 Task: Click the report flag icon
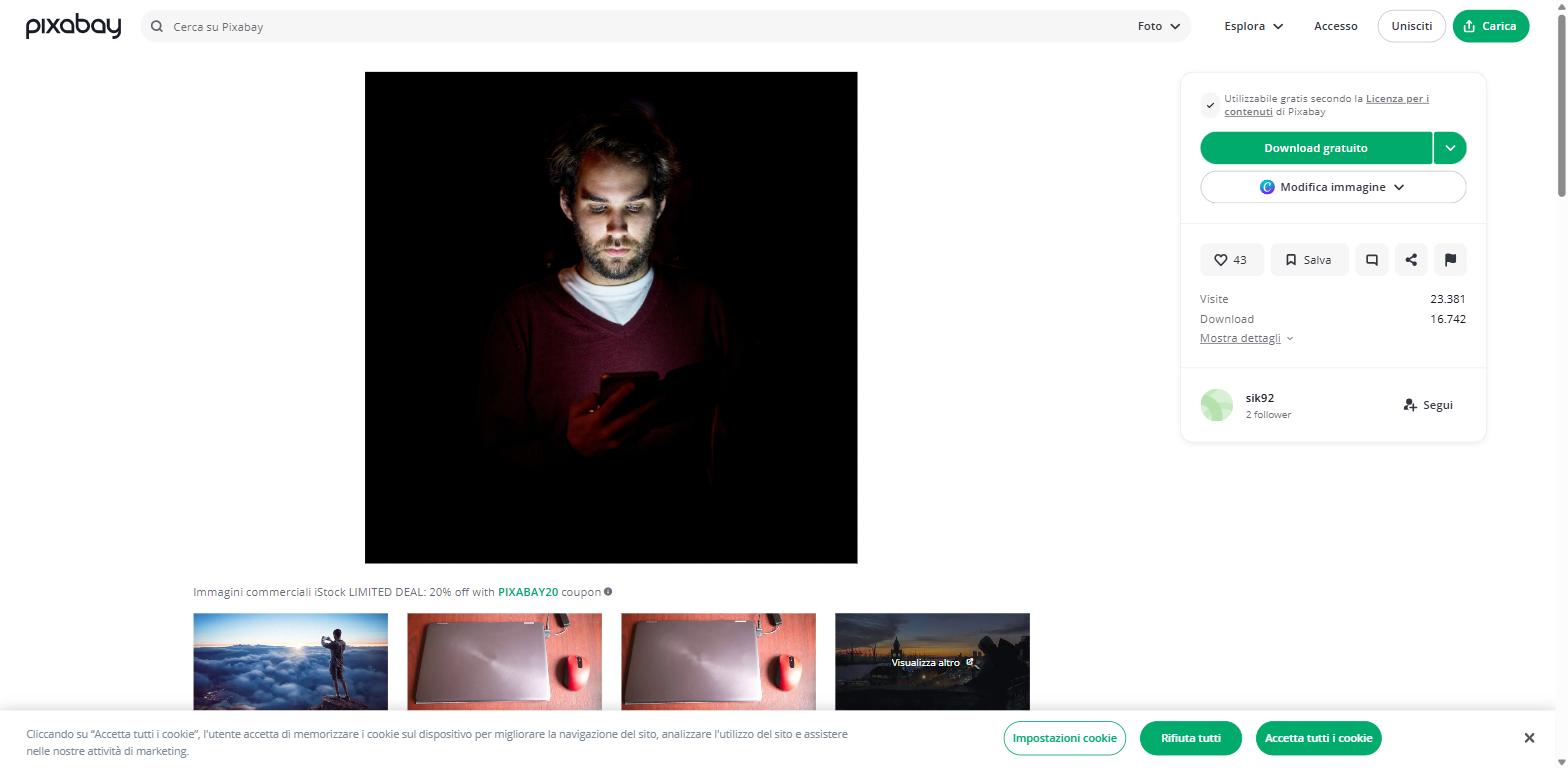point(1450,260)
